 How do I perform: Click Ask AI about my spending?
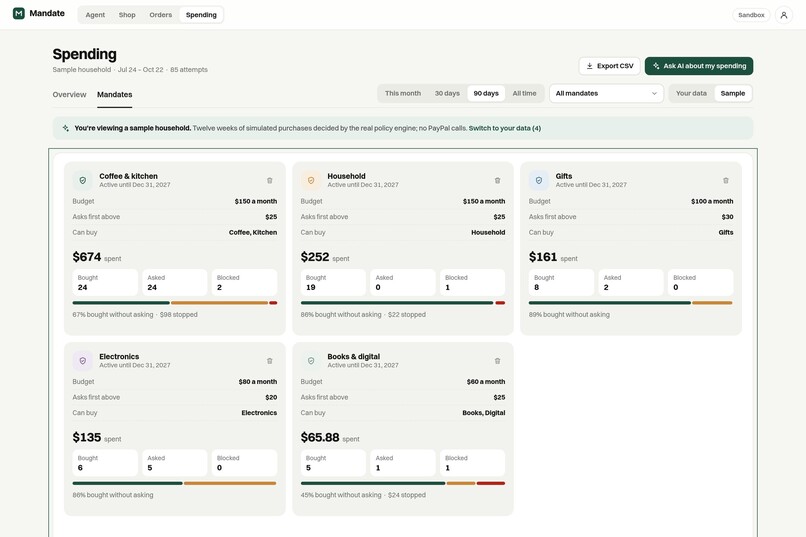pos(699,66)
